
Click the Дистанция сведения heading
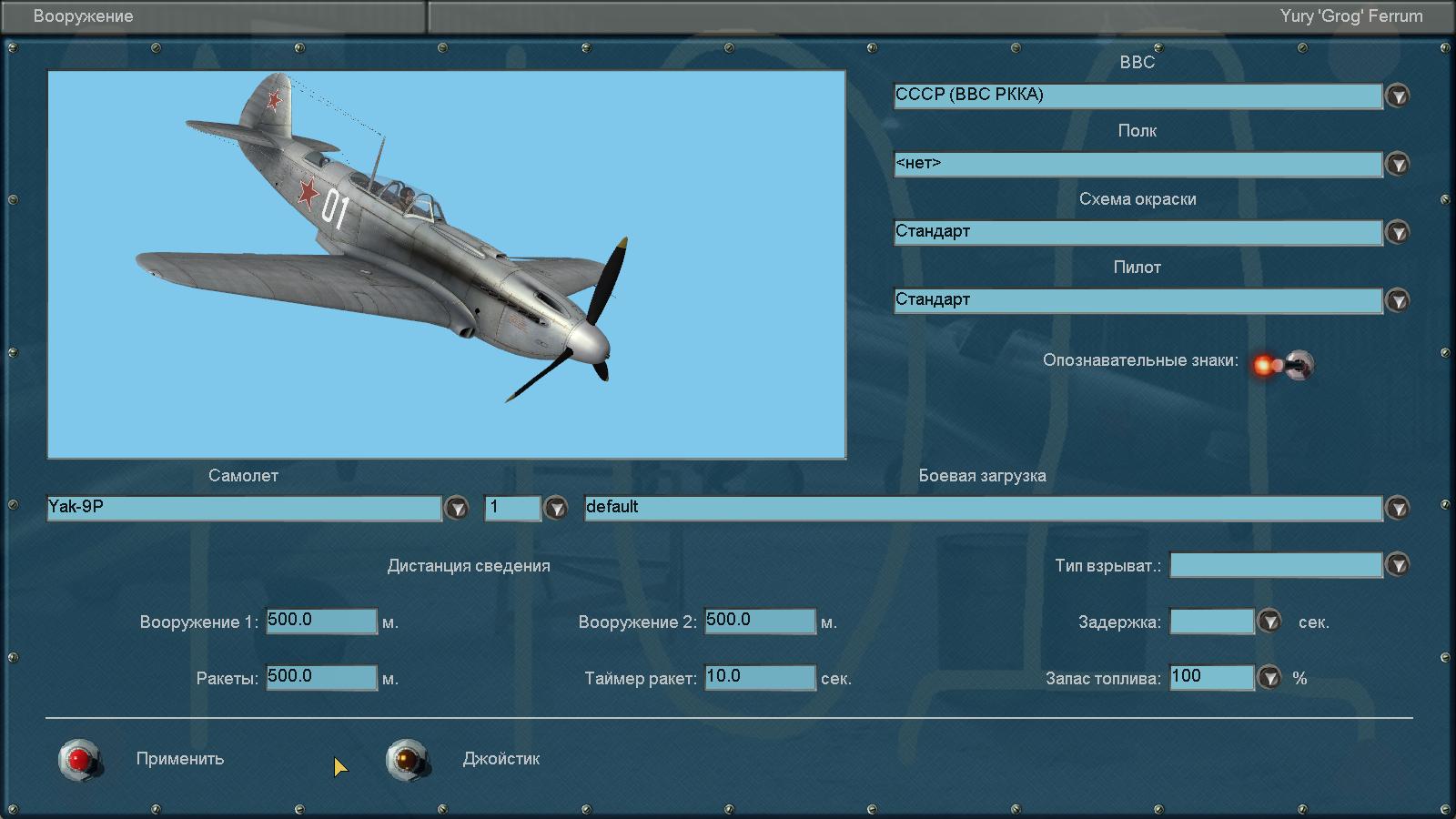(469, 566)
